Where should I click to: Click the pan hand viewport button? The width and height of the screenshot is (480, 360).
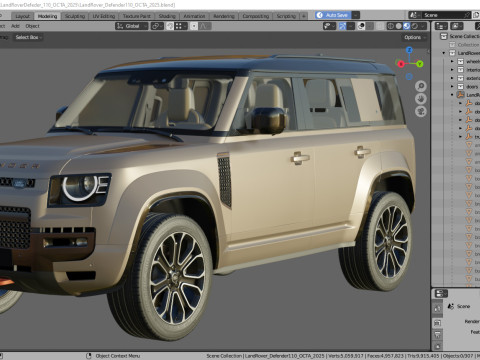click(421, 99)
